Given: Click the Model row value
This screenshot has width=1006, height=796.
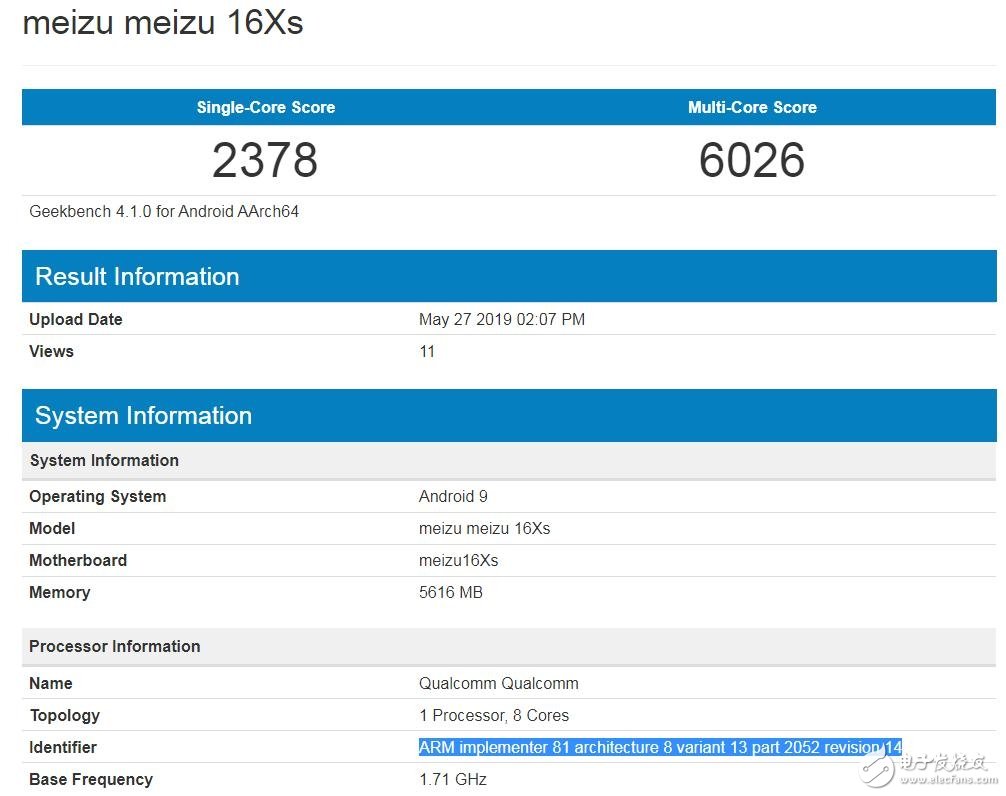Looking at the screenshot, I should pos(484,529).
